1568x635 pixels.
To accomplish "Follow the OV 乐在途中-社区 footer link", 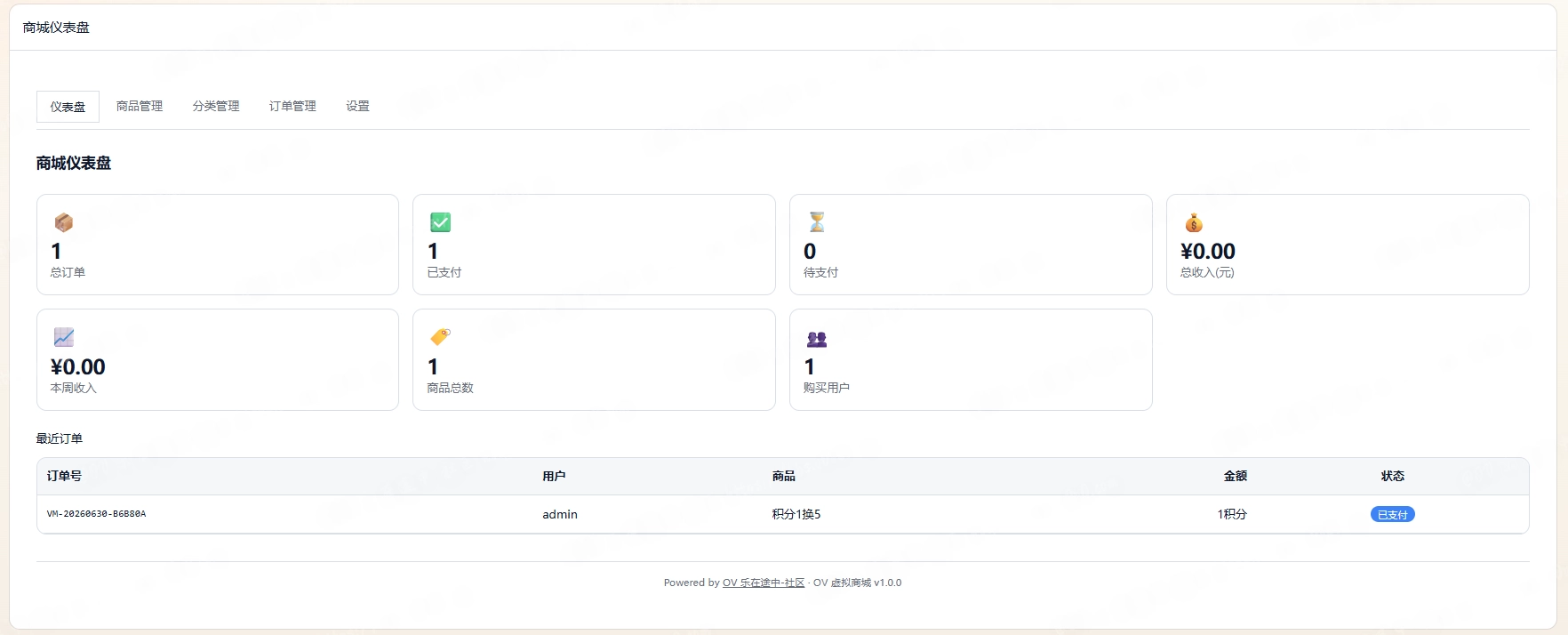I will 764,583.
